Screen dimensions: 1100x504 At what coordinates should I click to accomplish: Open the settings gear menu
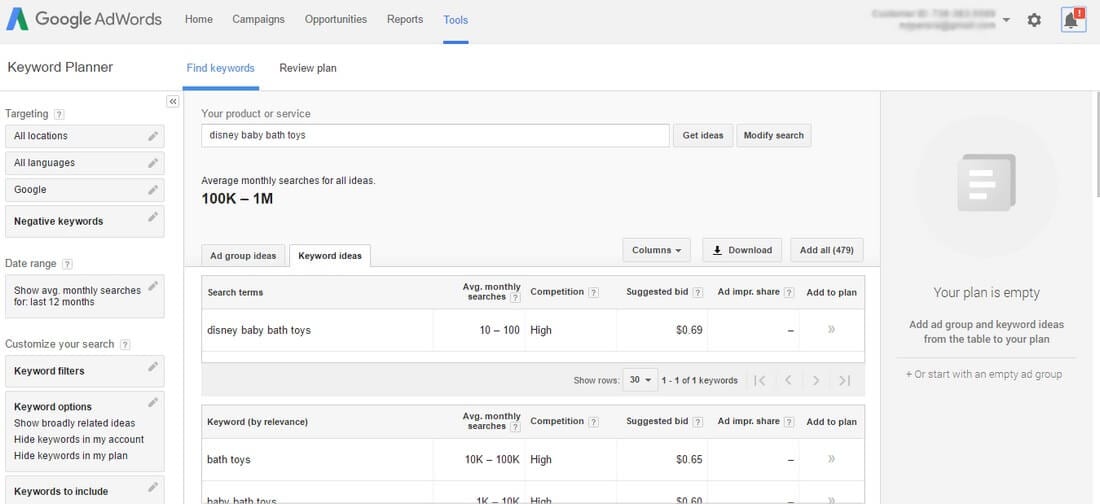point(1034,20)
